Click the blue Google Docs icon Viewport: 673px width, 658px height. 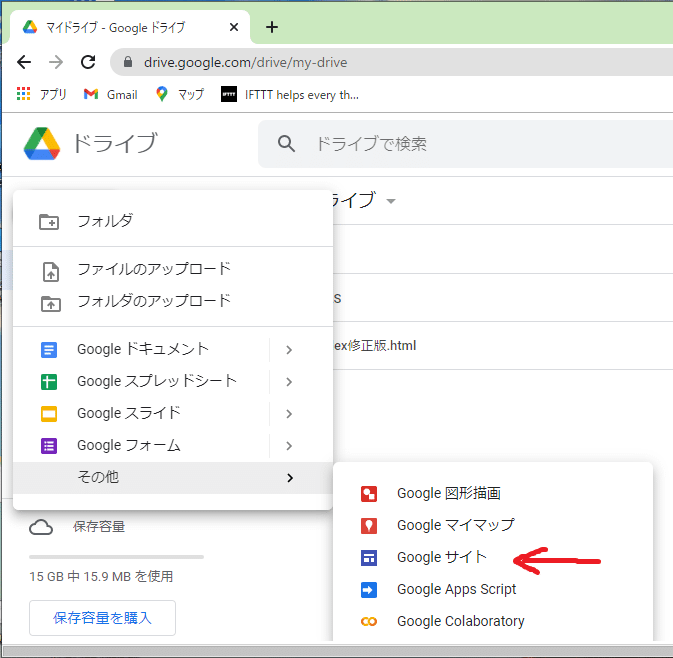(x=49, y=350)
